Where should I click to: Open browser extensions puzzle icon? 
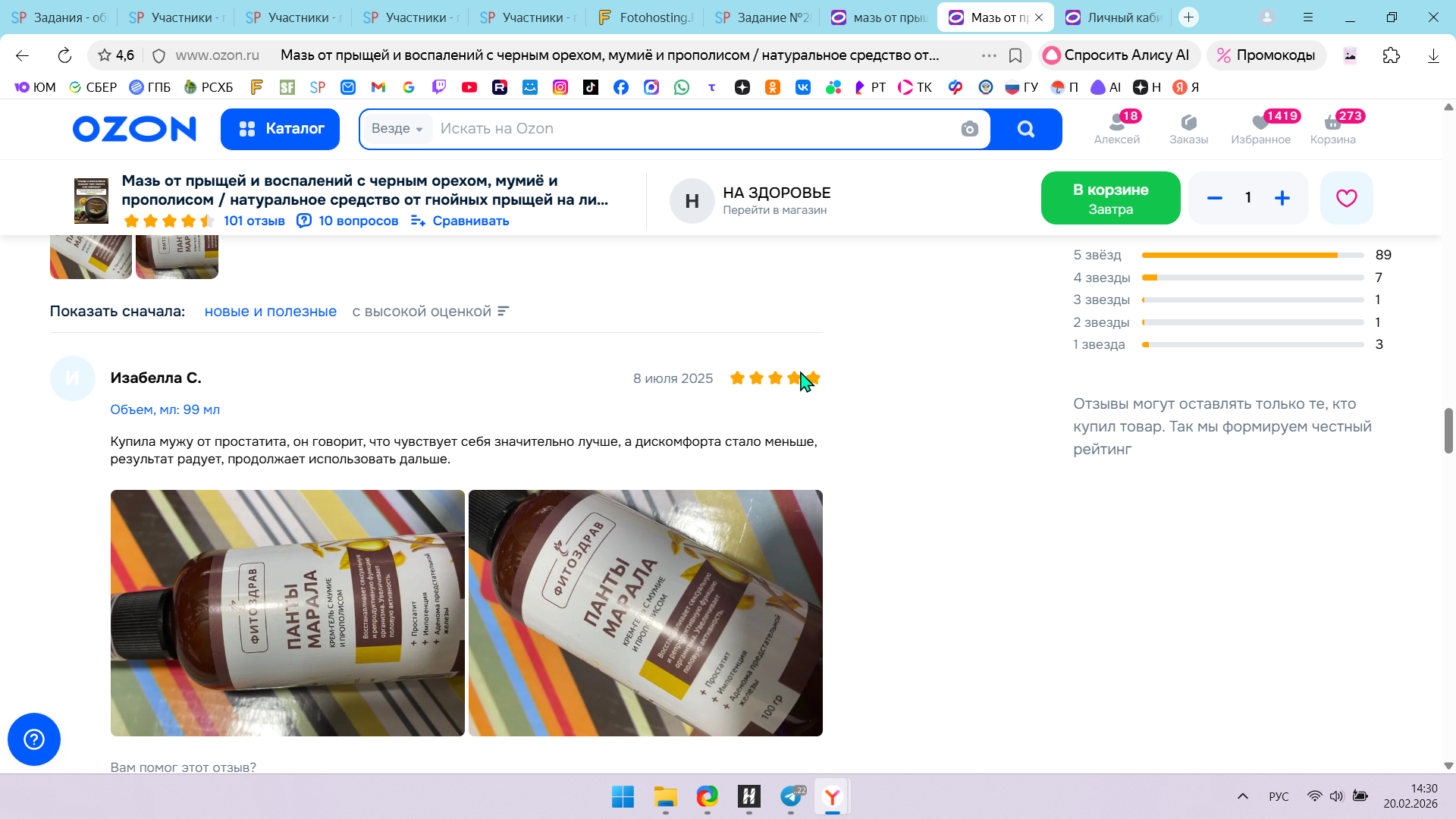pos(1391,55)
